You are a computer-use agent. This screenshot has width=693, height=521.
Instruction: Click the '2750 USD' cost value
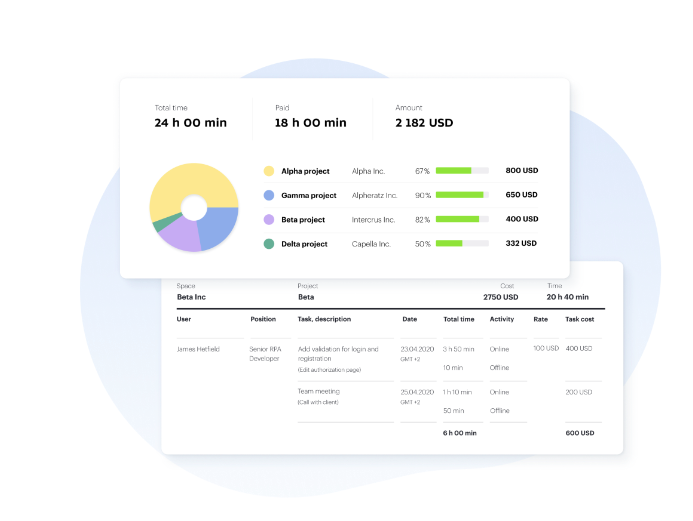tap(501, 297)
